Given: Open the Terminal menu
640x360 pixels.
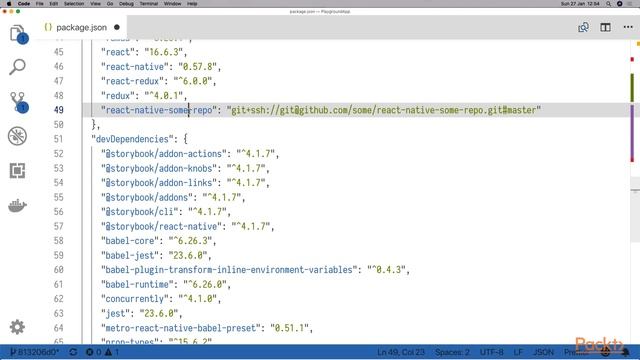Looking at the screenshot, I should [149, 4].
